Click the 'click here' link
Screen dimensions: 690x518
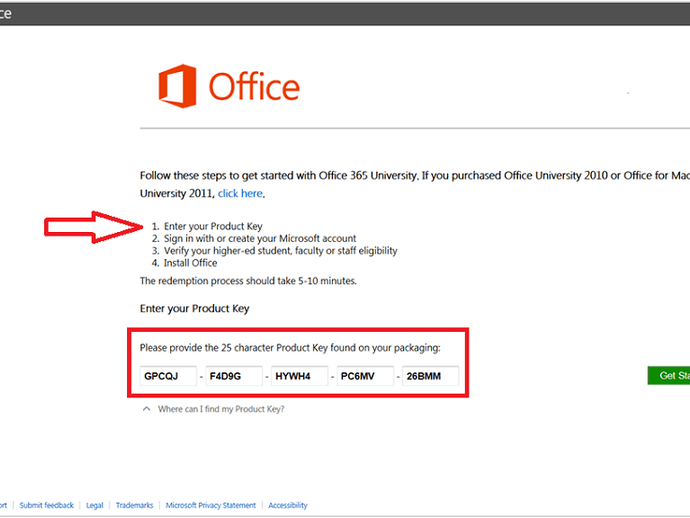click(x=240, y=193)
